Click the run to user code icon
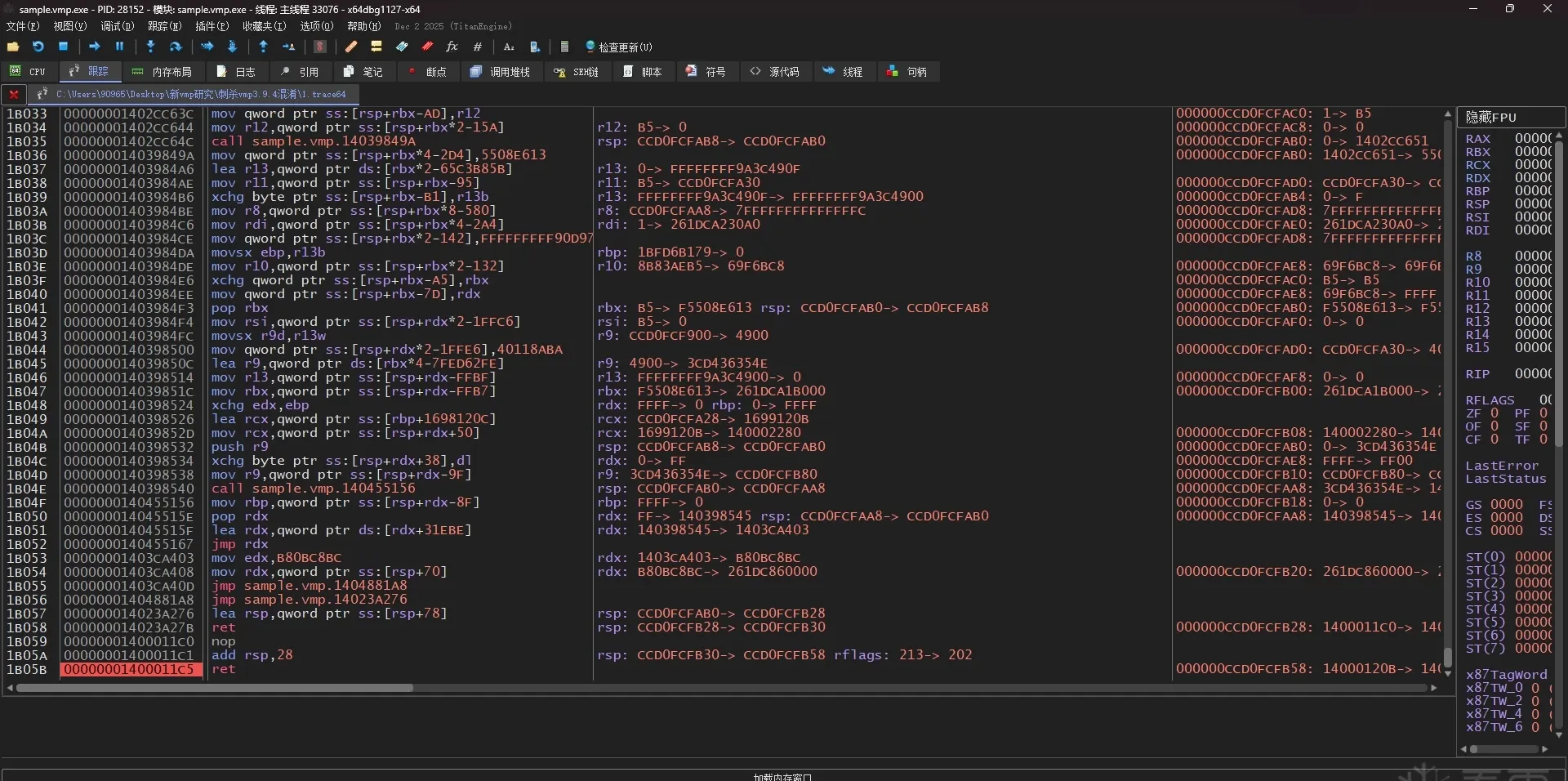Viewport: 1568px width, 781px height. 288,47
